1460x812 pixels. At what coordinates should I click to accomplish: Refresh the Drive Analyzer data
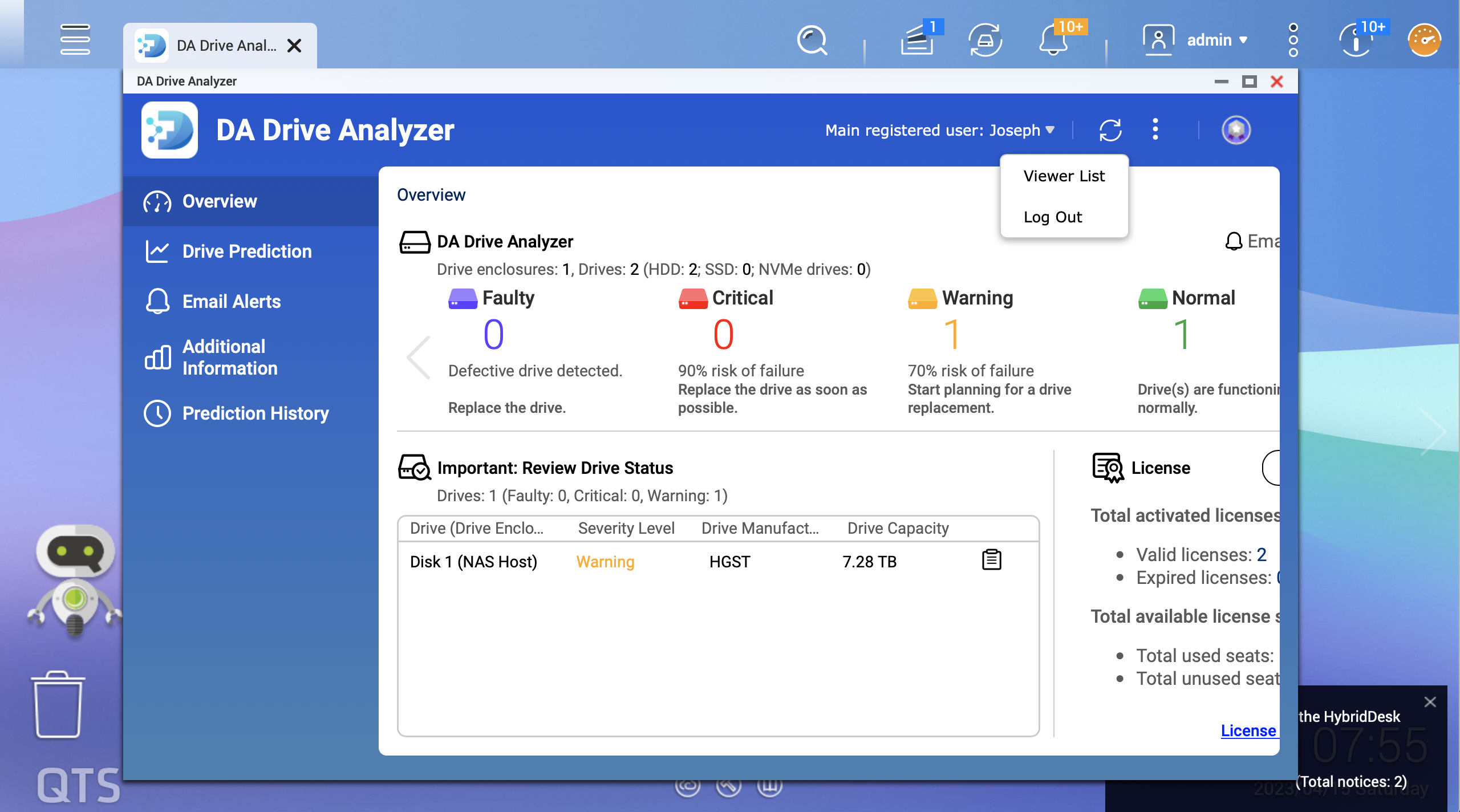point(1110,130)
